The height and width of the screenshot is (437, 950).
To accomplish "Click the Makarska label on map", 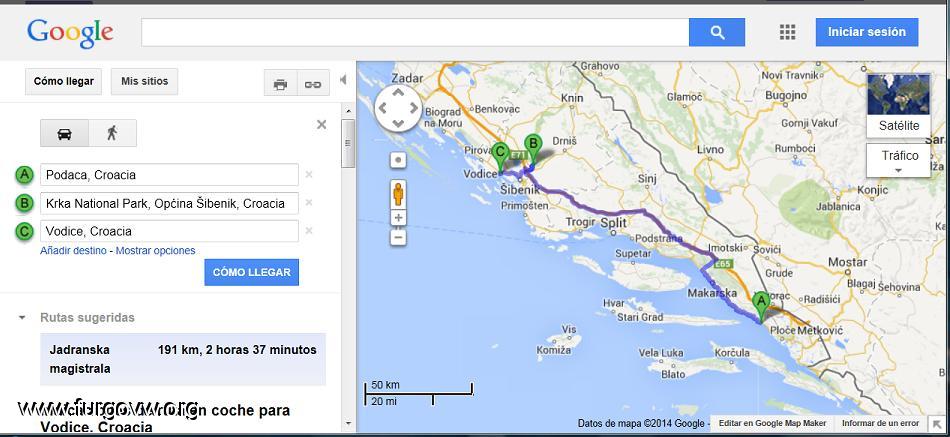I will [712, 293].
